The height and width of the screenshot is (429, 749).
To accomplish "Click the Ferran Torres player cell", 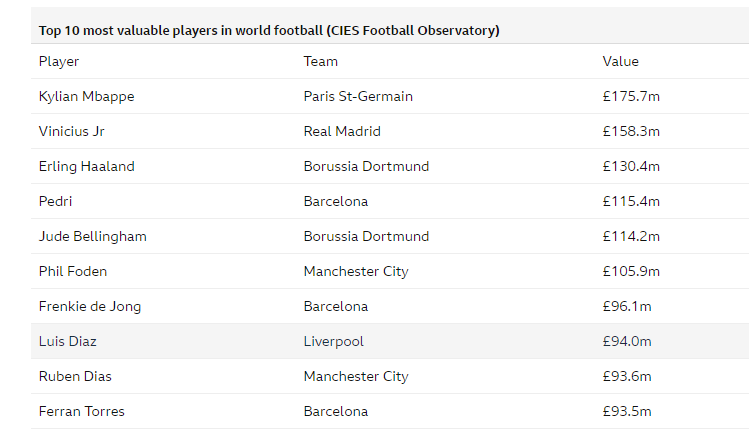I will click(x=82, y=411).
